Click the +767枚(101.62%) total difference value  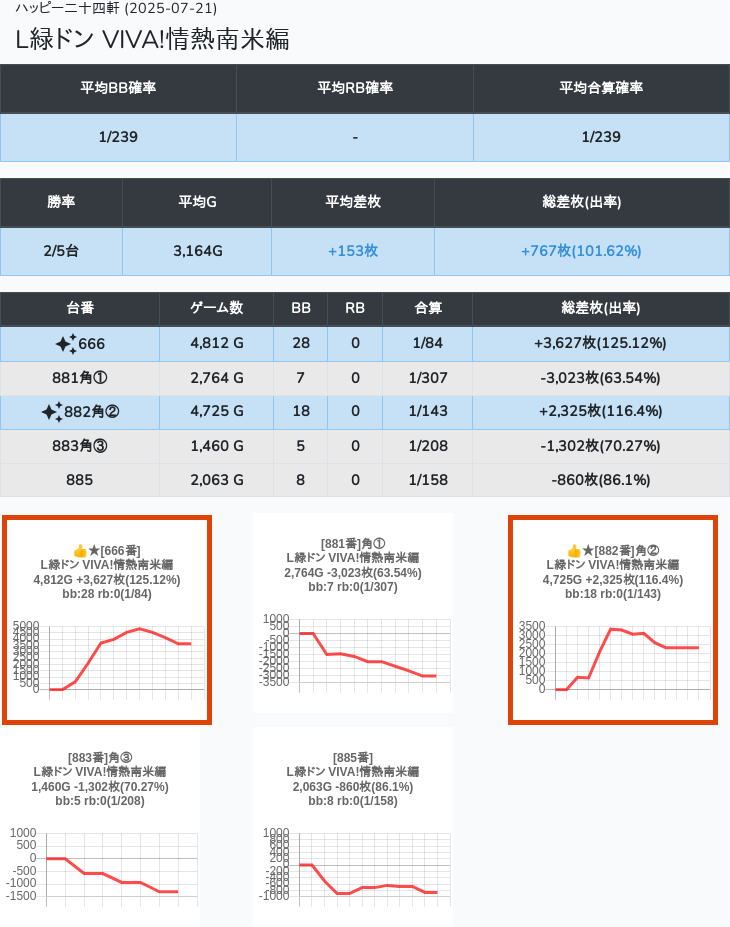click(x=581, y=251)
